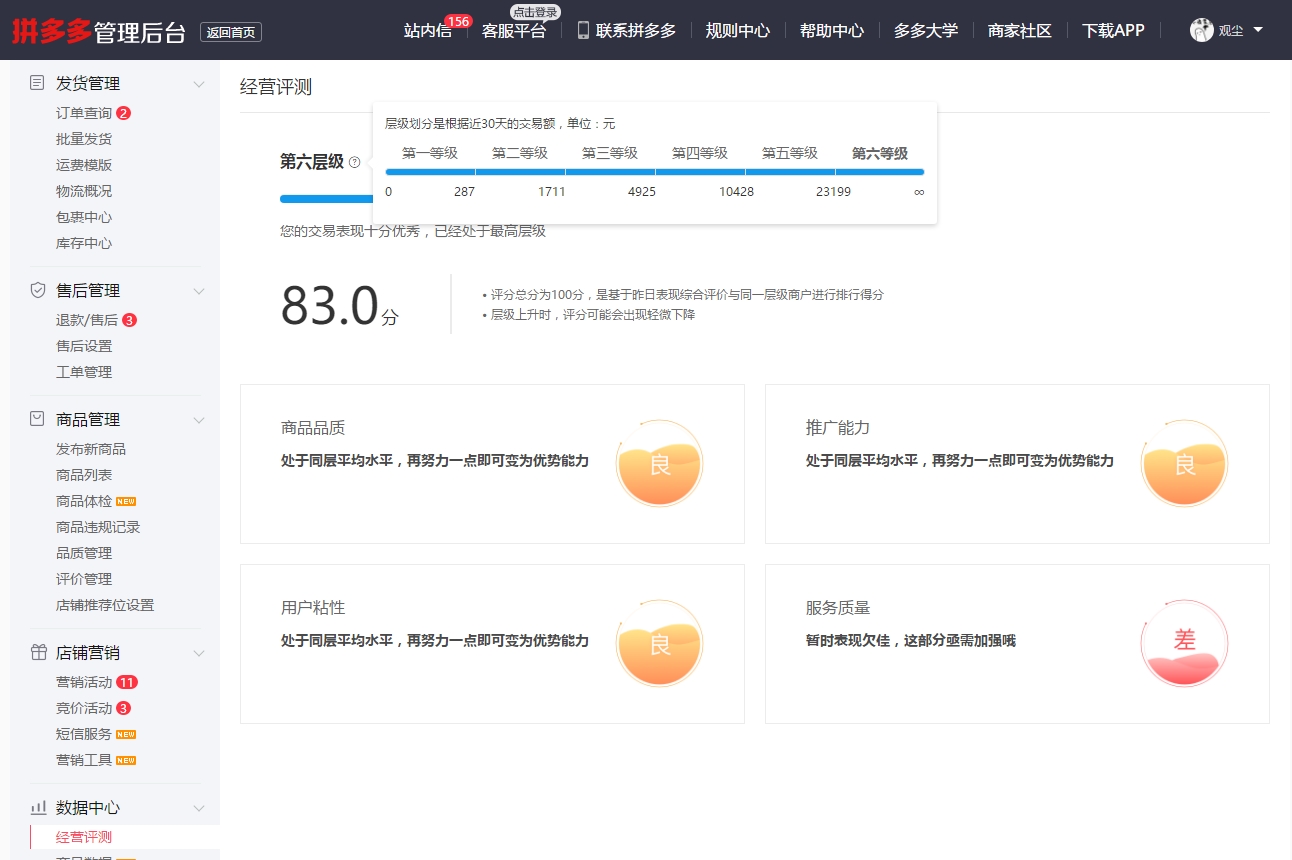
Task: Open 规则中心 in top navigation
Action: pyautogui.click(x=738, y=31)
